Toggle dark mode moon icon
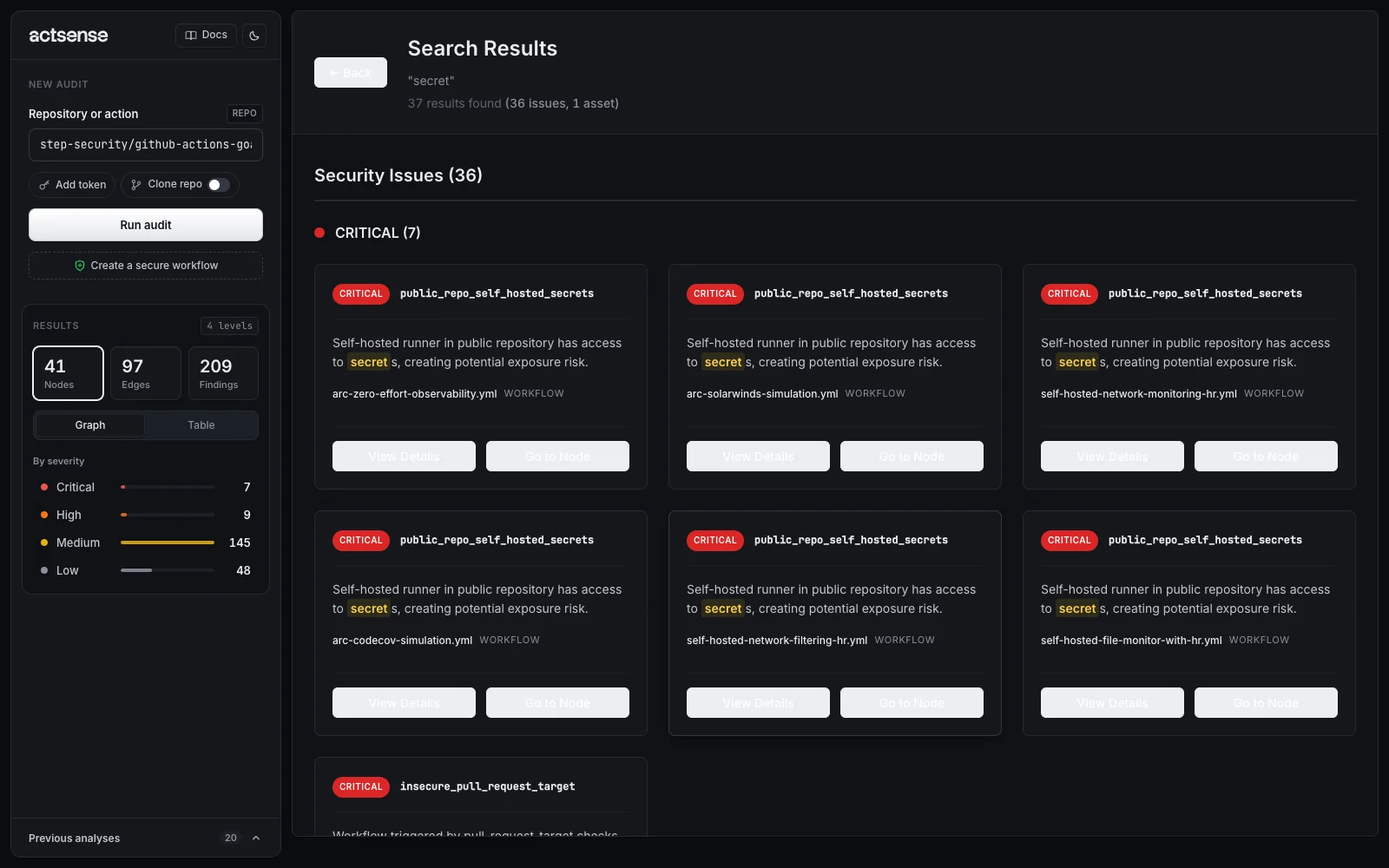1389x868 pixels. click(254, 36)
